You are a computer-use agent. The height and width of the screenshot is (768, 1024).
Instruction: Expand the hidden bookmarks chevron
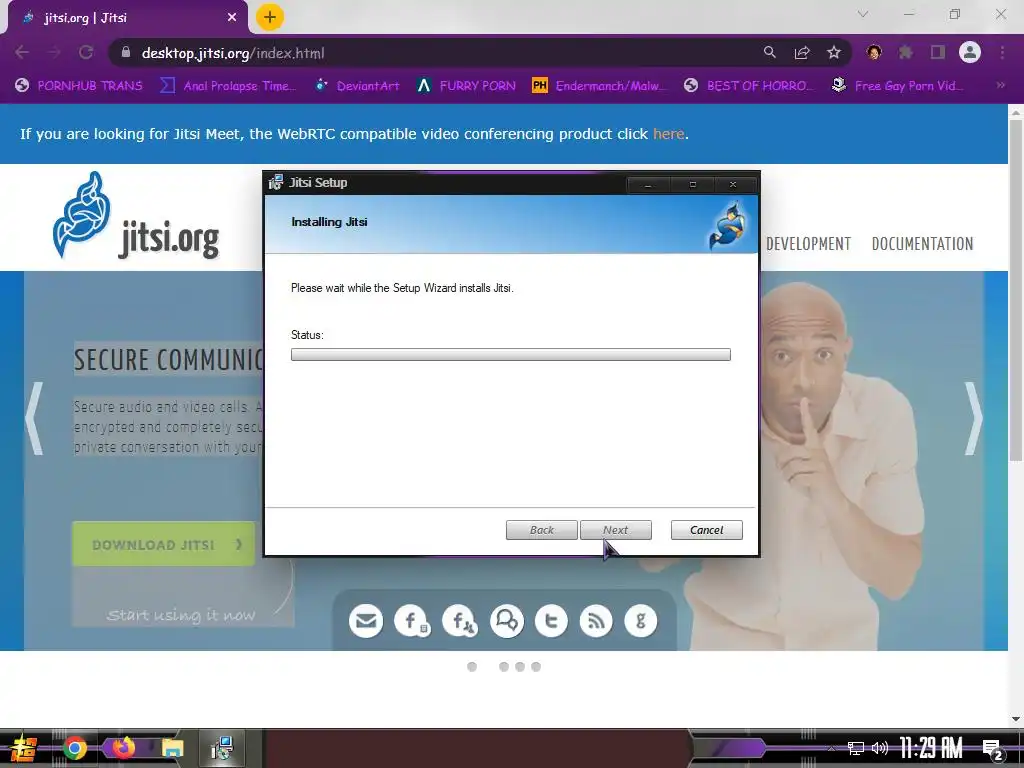[1000, 85]
